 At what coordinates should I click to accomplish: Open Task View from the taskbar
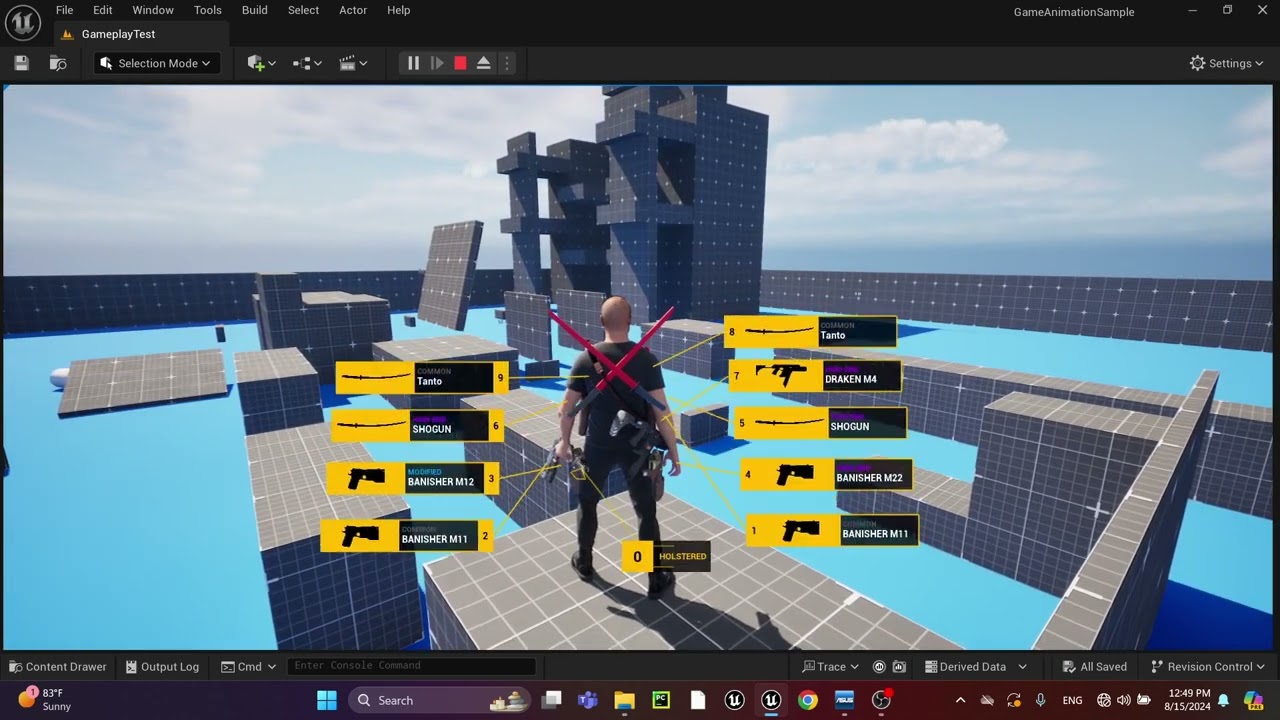tap(552, 700)
